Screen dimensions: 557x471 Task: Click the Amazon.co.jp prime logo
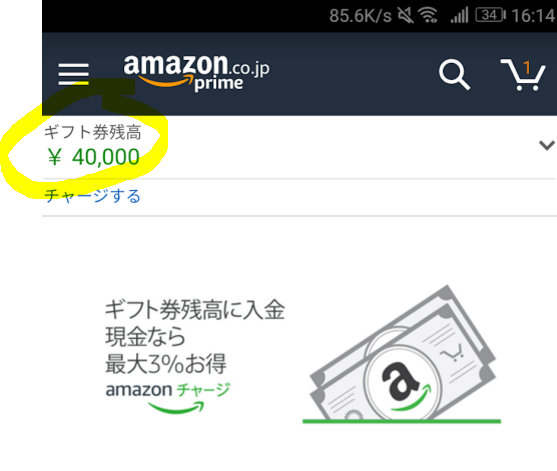[196, 72]
